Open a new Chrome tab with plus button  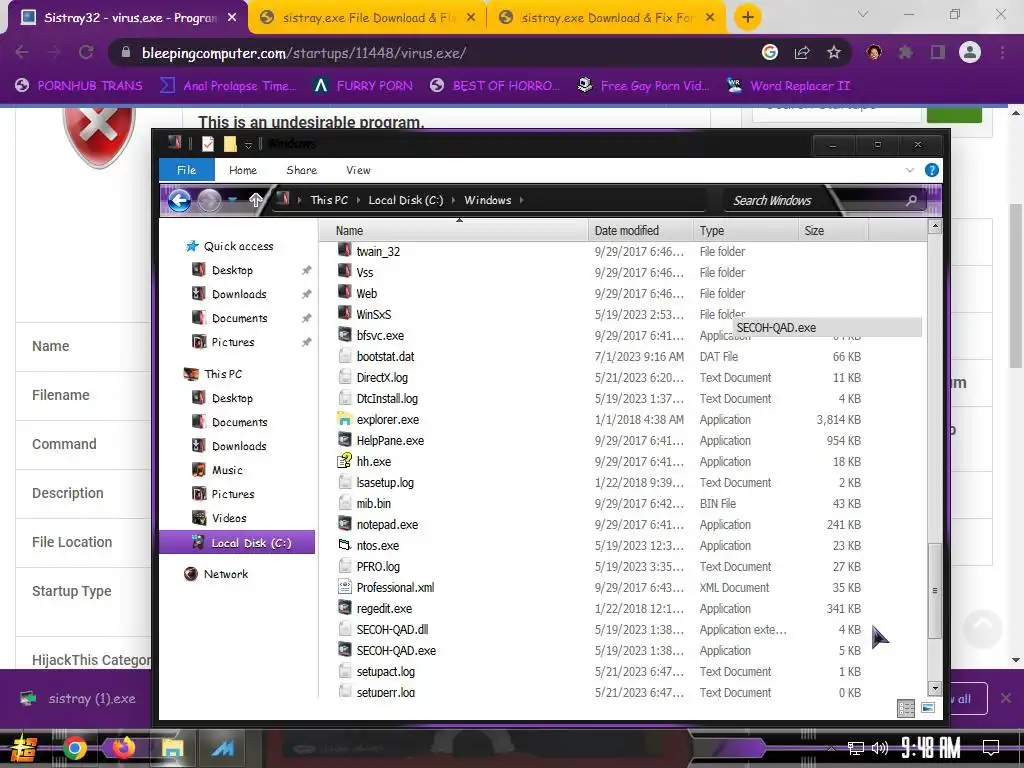tap(748, 17)
